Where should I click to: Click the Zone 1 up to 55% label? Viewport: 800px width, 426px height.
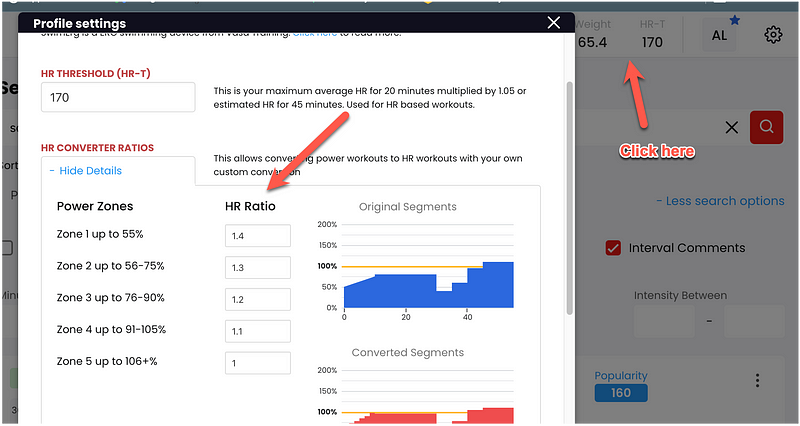[x=100, y=234]
